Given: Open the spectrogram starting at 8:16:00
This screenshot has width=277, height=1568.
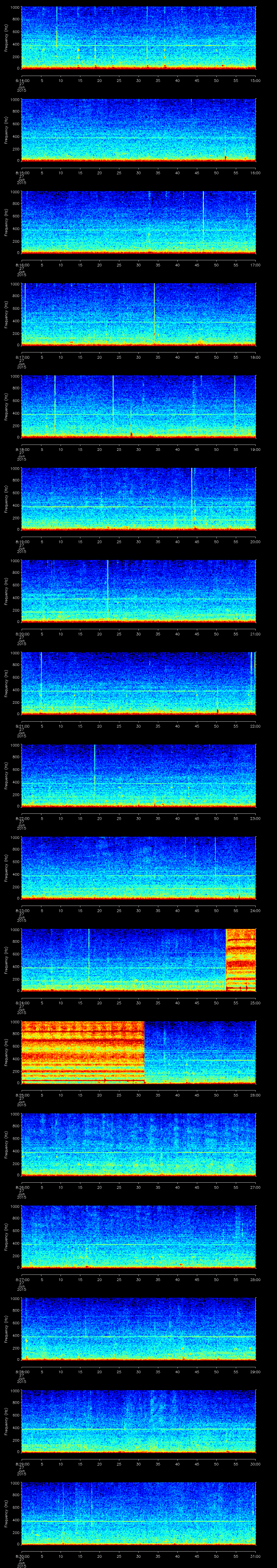Looking at the screenshot, I should pos(138,222).
